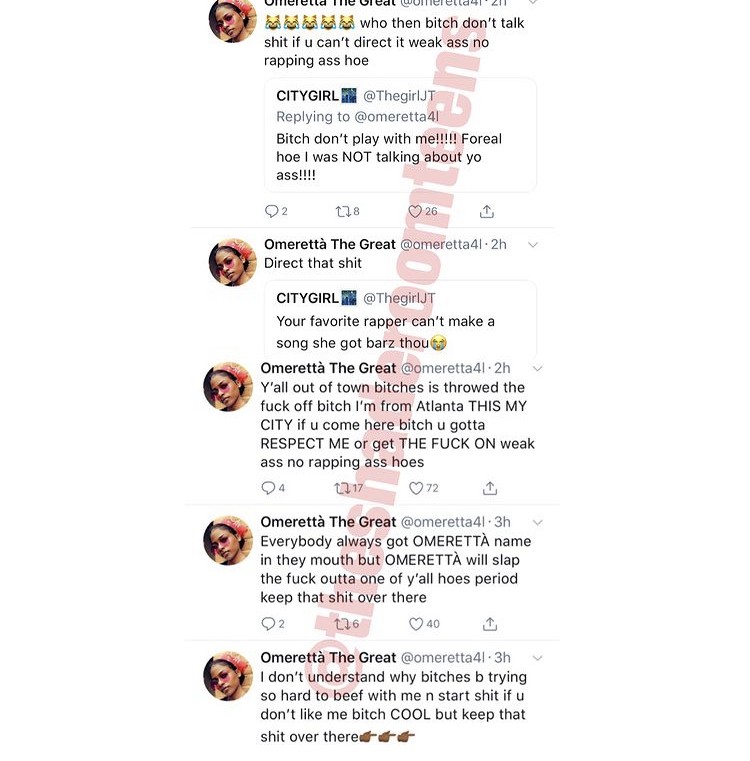The width and height of the screenshot is (750, 761).
Task: Retweet the tweet with 8 retweets
Action: [x=343, y=212]
